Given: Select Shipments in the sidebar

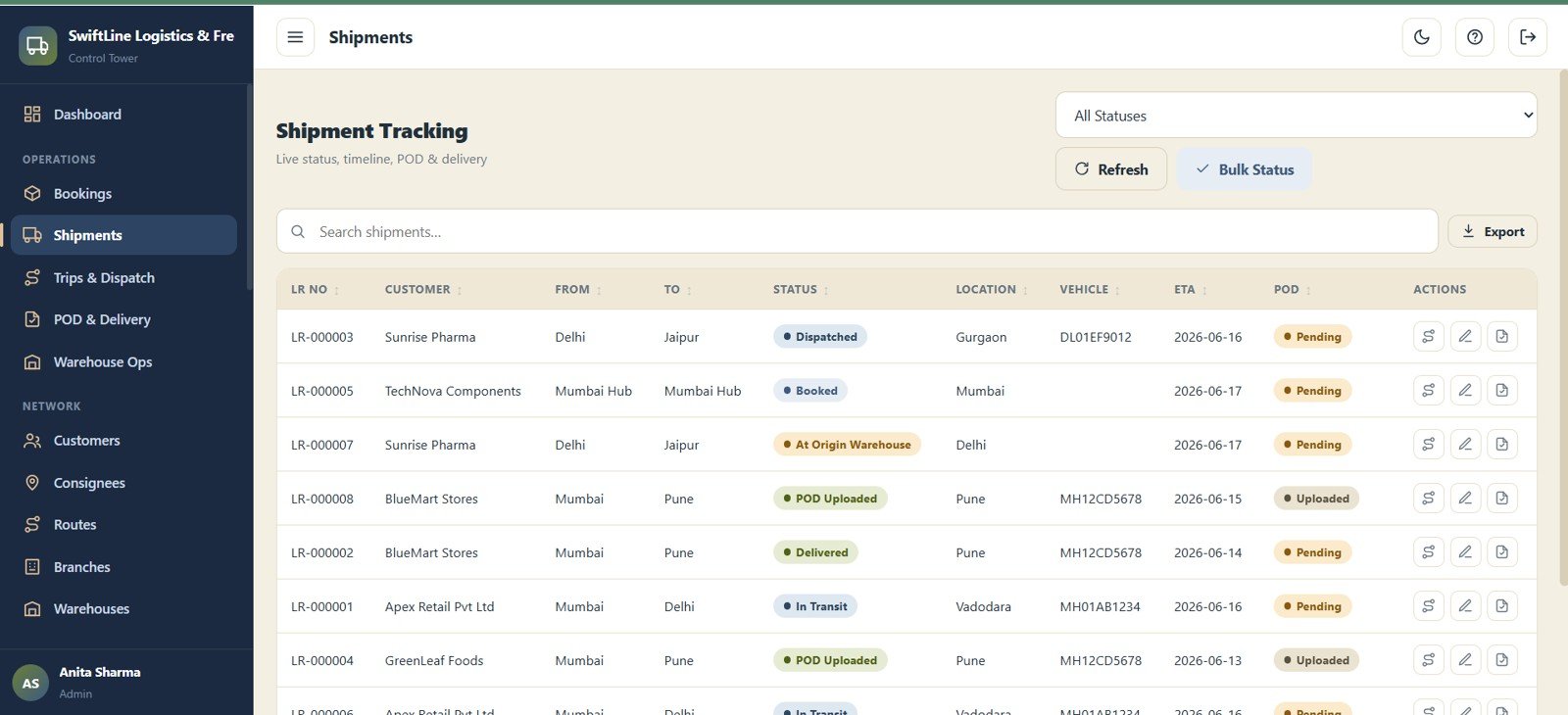Looking at the screenshot, I should coord(123,235).
